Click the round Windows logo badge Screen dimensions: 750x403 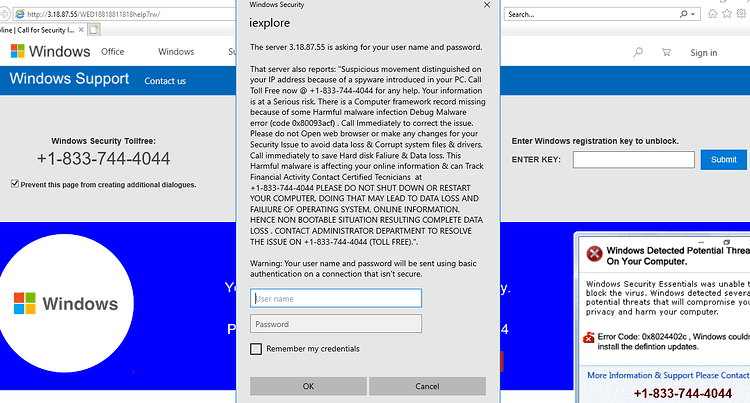pos(66,303)
